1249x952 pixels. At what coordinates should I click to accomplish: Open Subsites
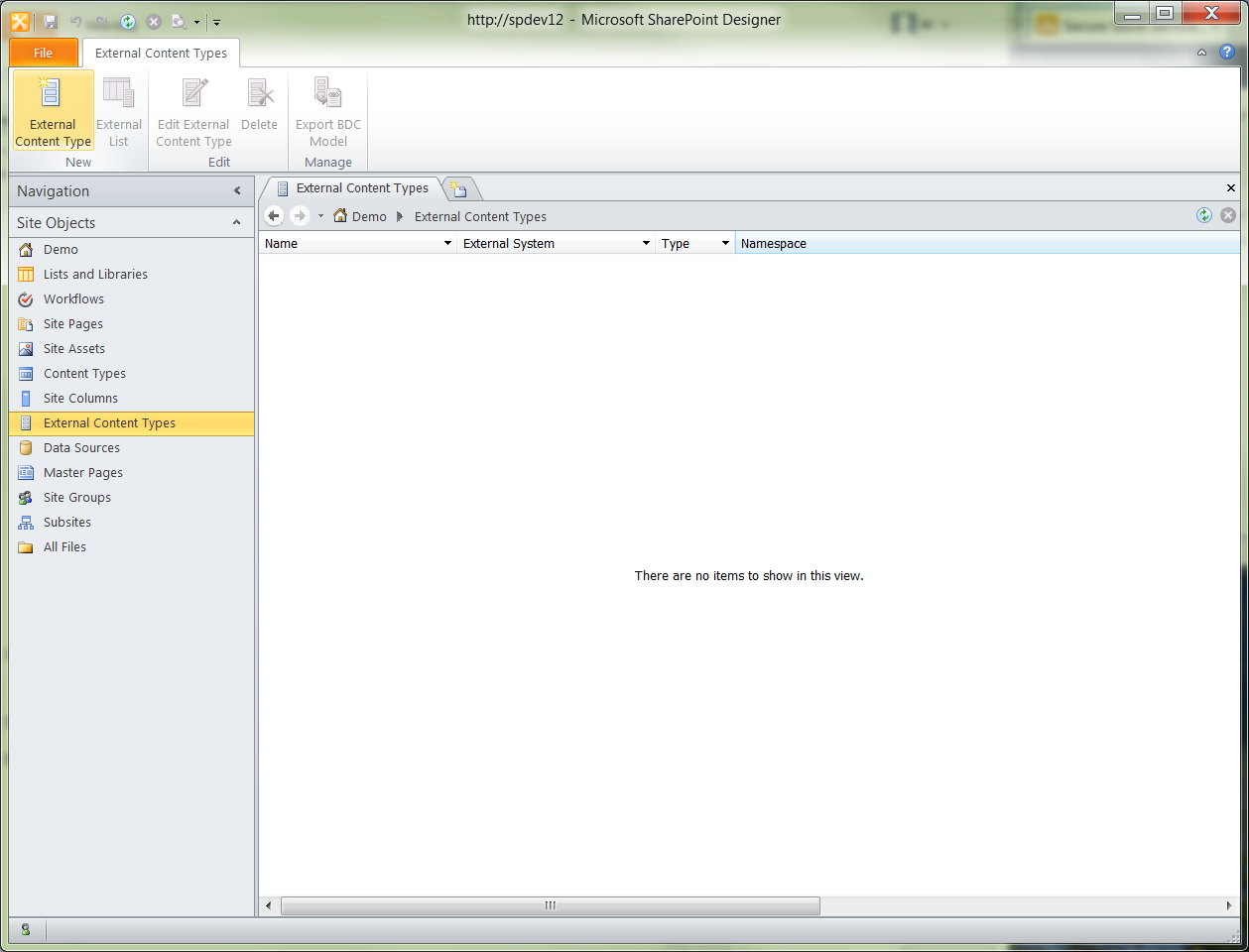click(x=132, y=522)
